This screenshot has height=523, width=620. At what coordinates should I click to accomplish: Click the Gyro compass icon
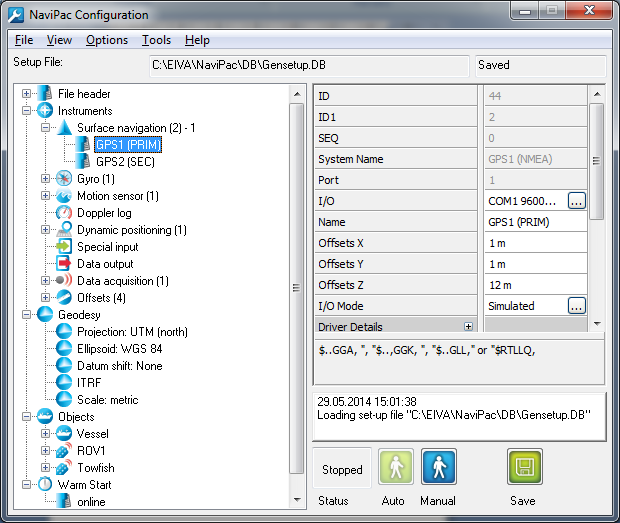64,179
